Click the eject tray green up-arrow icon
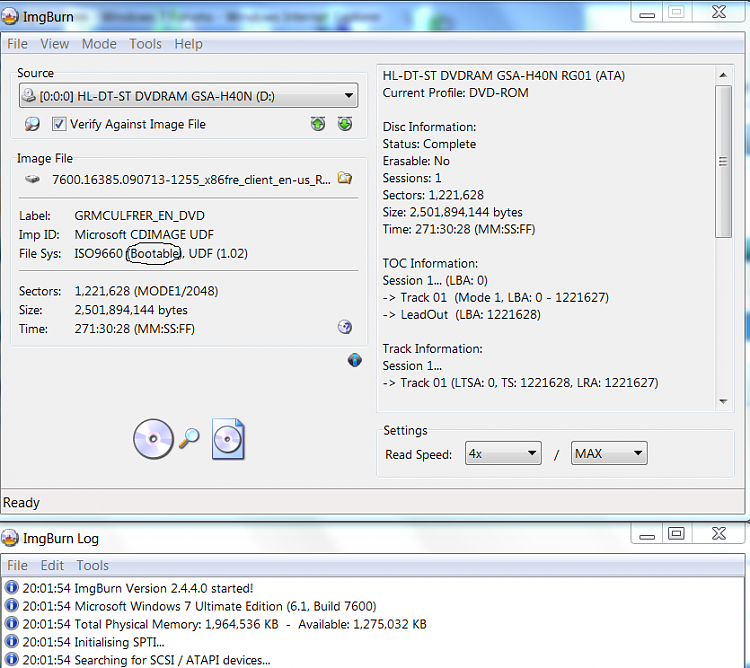 (318, 124)
